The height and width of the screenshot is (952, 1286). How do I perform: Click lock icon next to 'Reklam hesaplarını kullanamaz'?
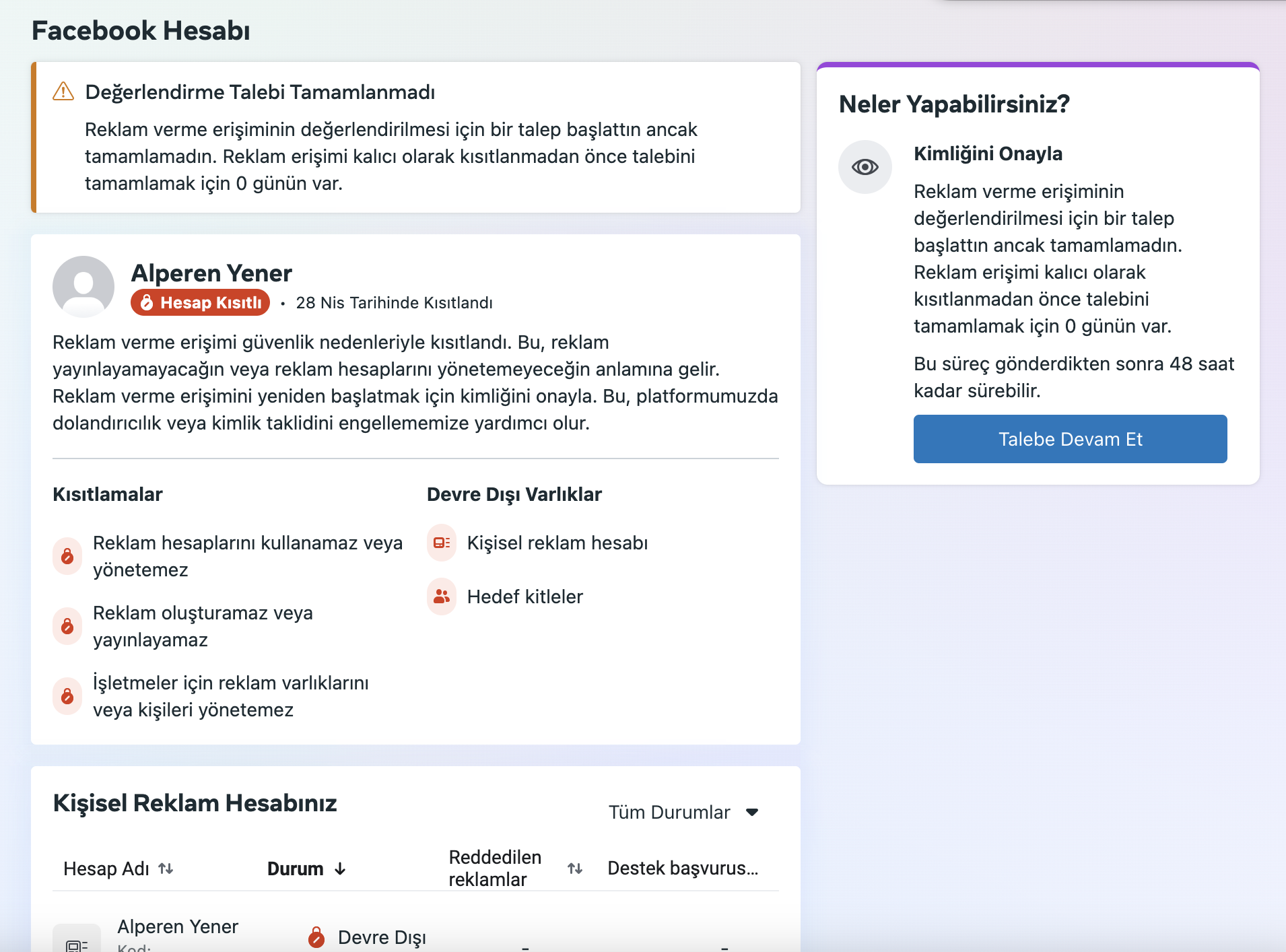tap(67, 556)
